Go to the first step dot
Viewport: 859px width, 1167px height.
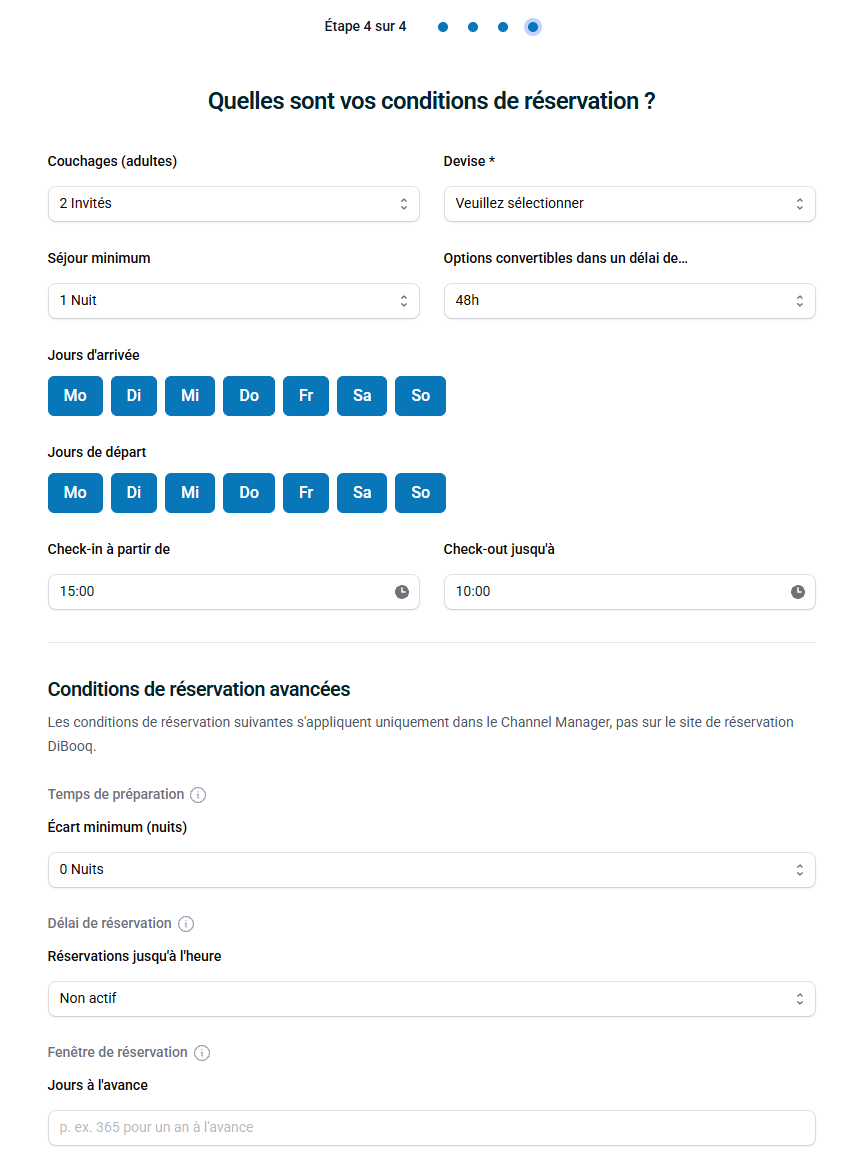coord(443,27)
